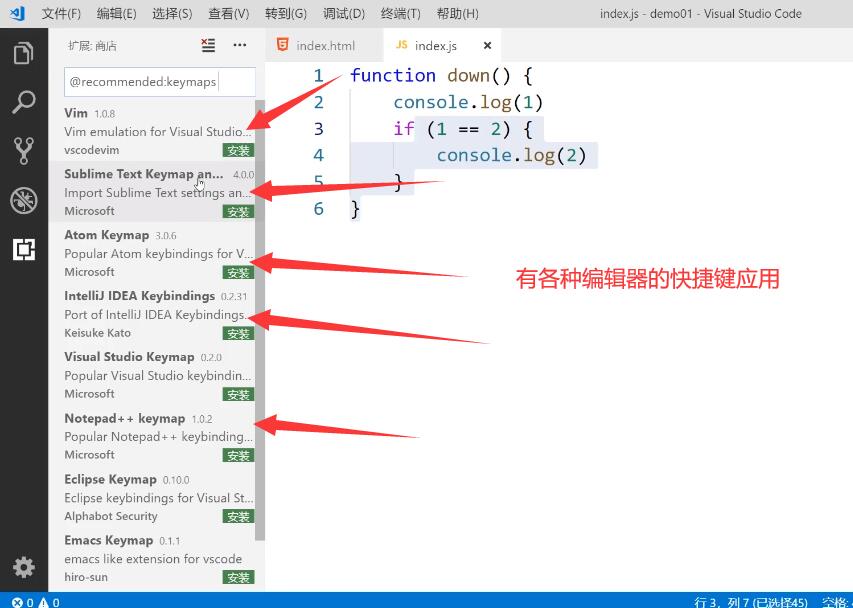This screenshot has width=853, height=608.
Task: Click the hiro-sun publisher name
Action: pos(86,577)
